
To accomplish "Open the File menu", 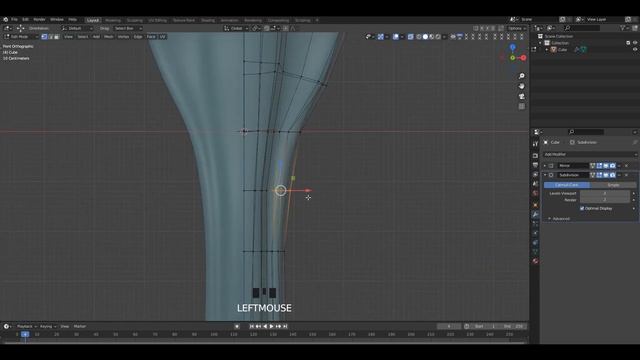I will click(x=14, y=20).
